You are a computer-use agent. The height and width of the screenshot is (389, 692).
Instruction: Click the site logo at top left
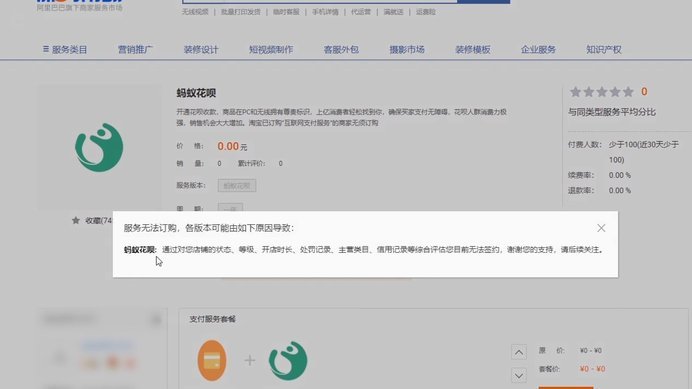(79, 4)
